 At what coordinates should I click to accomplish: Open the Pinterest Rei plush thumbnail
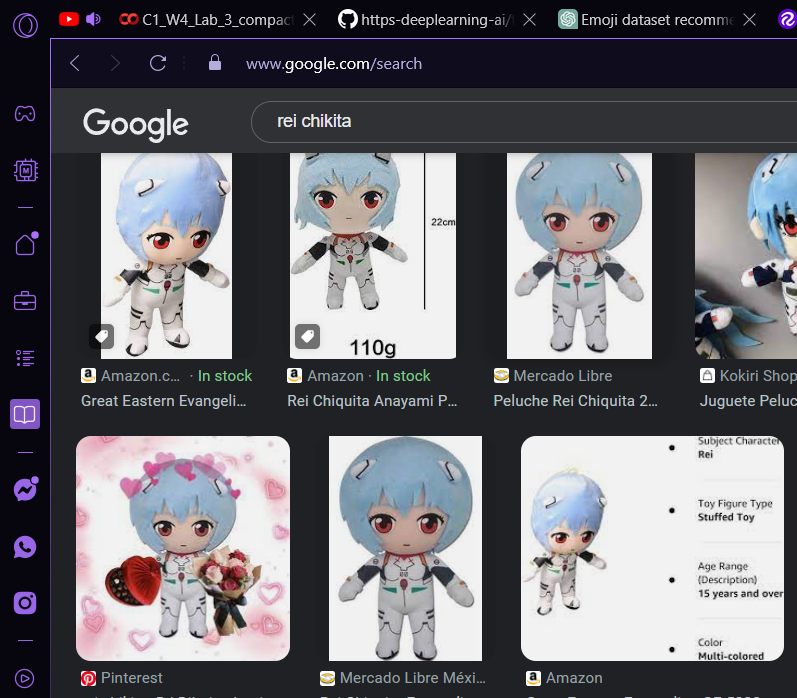click(x=183, y=548)
